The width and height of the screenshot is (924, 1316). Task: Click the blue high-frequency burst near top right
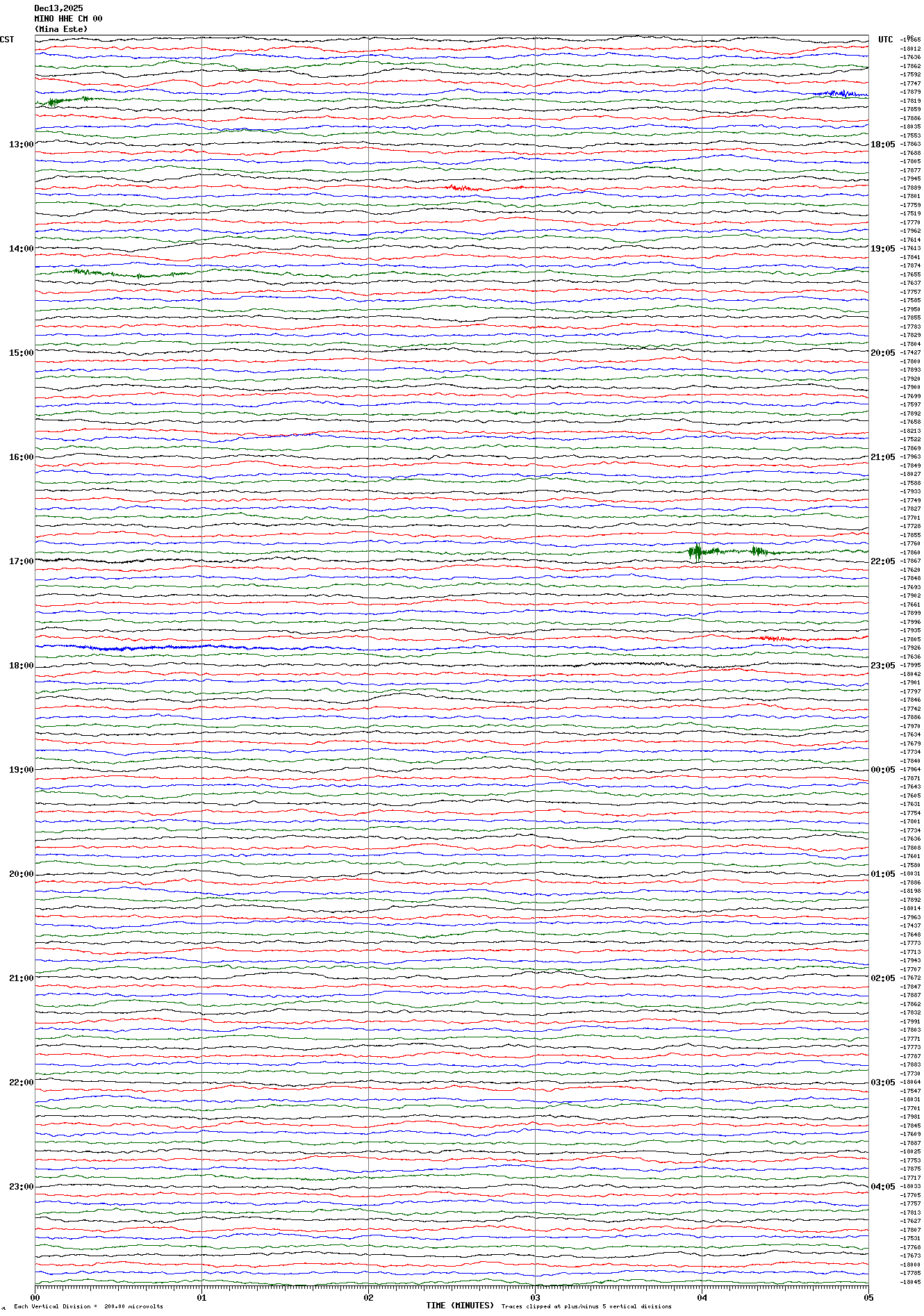[x=837, y=93]
